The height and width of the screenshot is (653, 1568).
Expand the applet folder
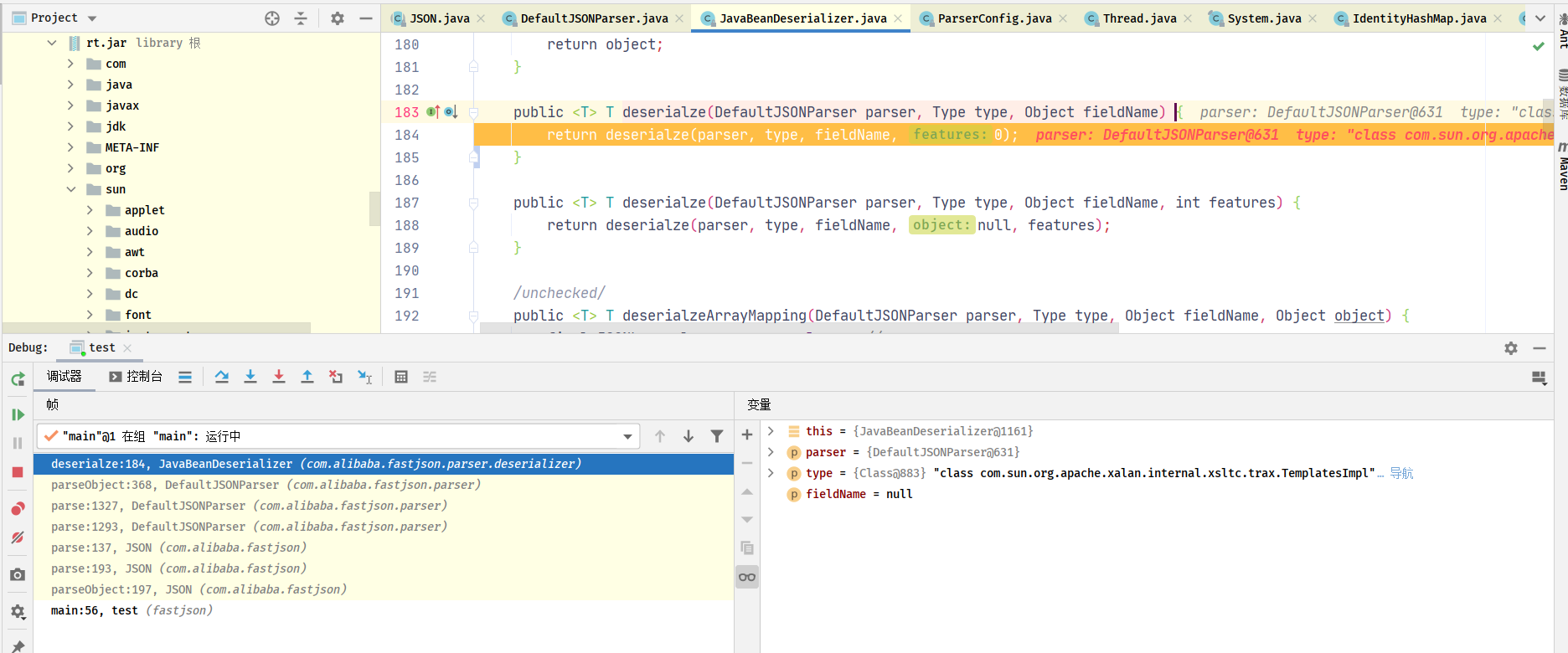coord(90,210)
